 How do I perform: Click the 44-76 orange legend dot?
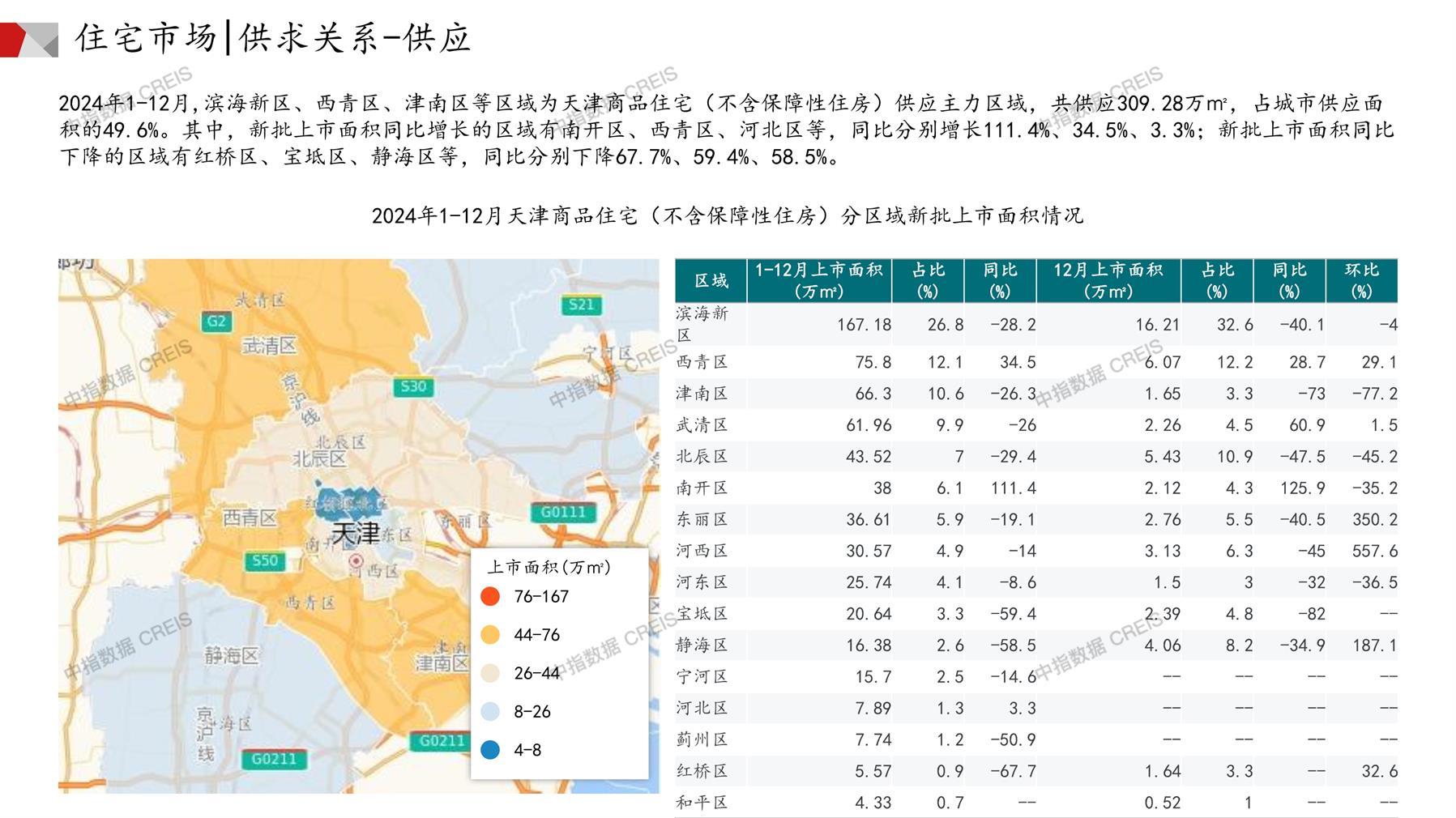[490, 635]
